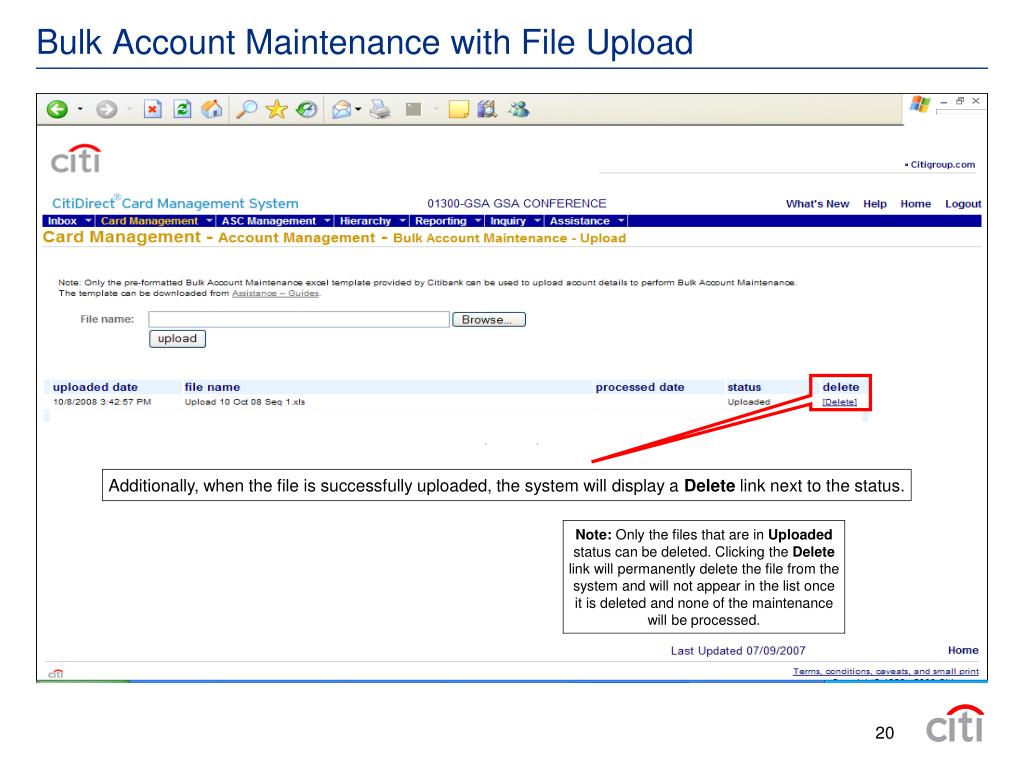Click the Stop page loading icon

pos(152,109)
